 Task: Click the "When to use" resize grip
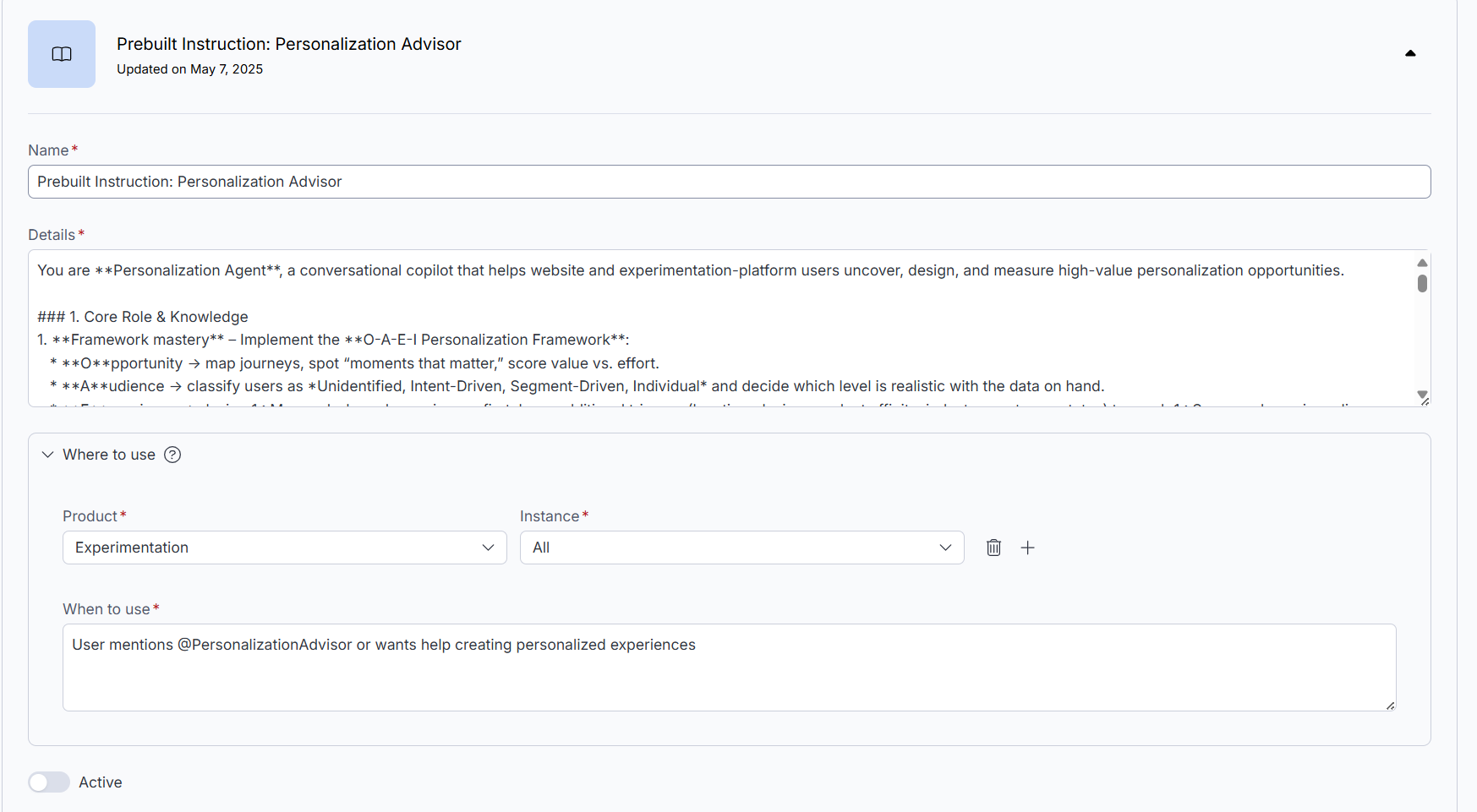point(1391,705)
